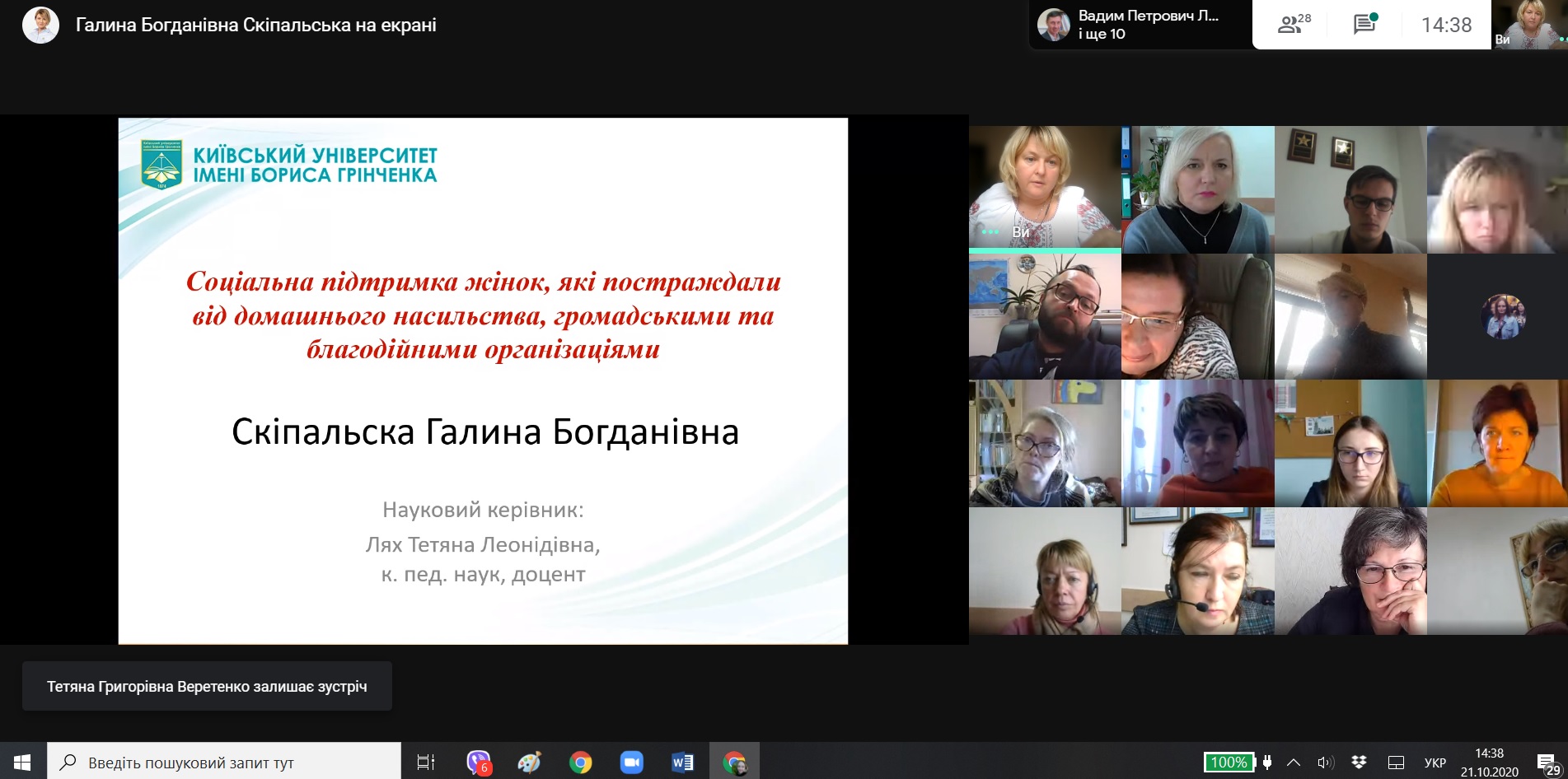The height and width of the screenshot is (779, 1568).
Task: Open Viber with 6 unread notifications
Action: (478, 763)
